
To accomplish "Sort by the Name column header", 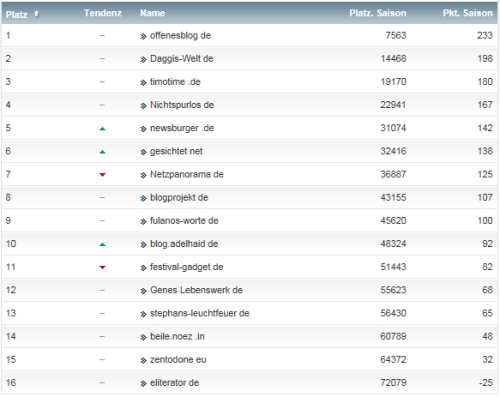I will click(152, 13).
